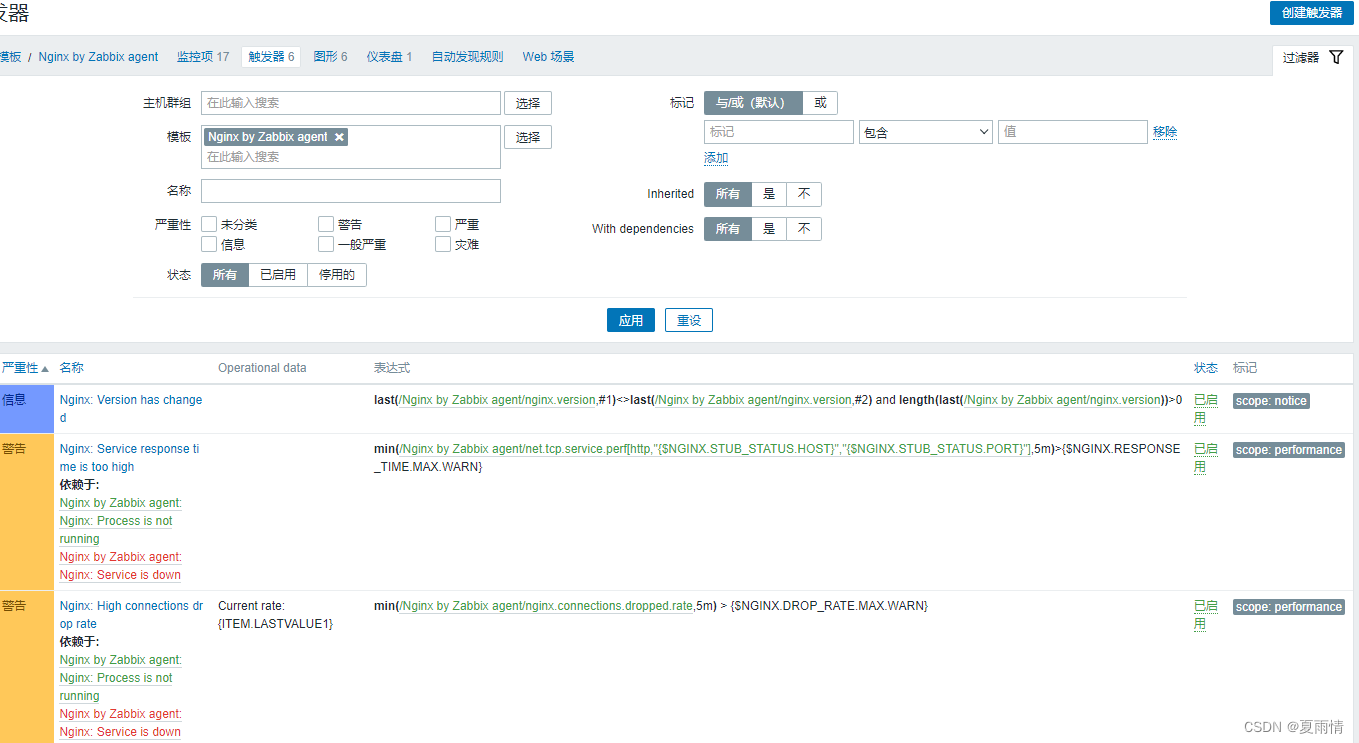This screenshot has height=743, width=1359.
Task: Click in the 主机群组 search field
Action: pos(351,103)
